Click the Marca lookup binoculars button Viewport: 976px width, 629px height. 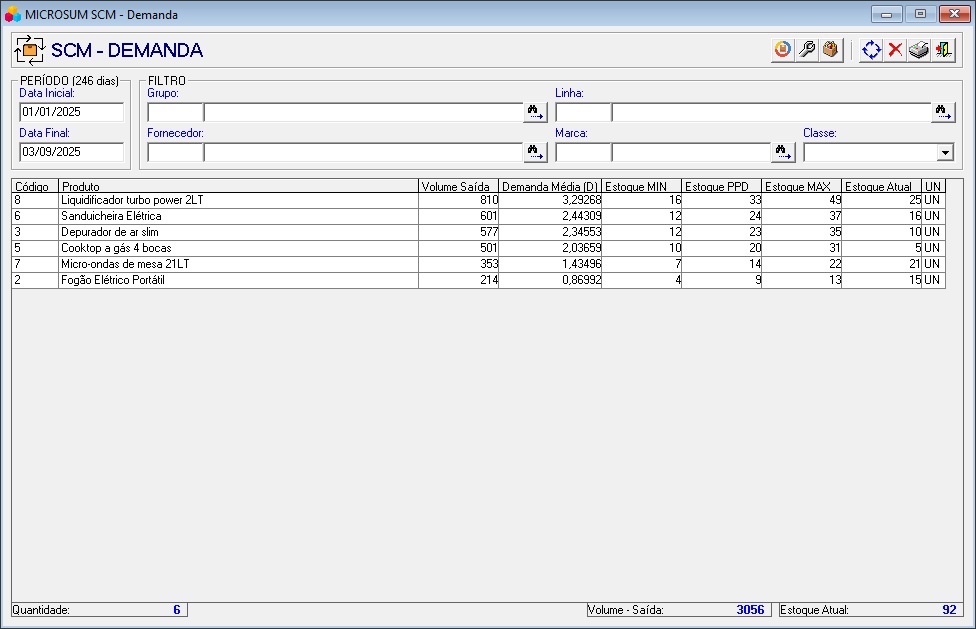(x=783, y=152)
